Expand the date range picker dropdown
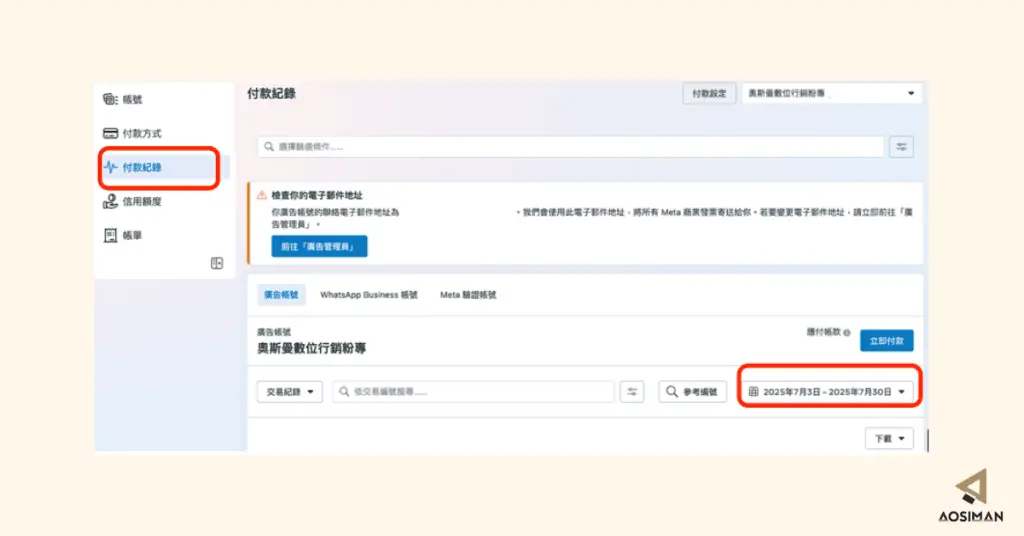This screenshot has width=1024, height=536. tap(827, 392)
